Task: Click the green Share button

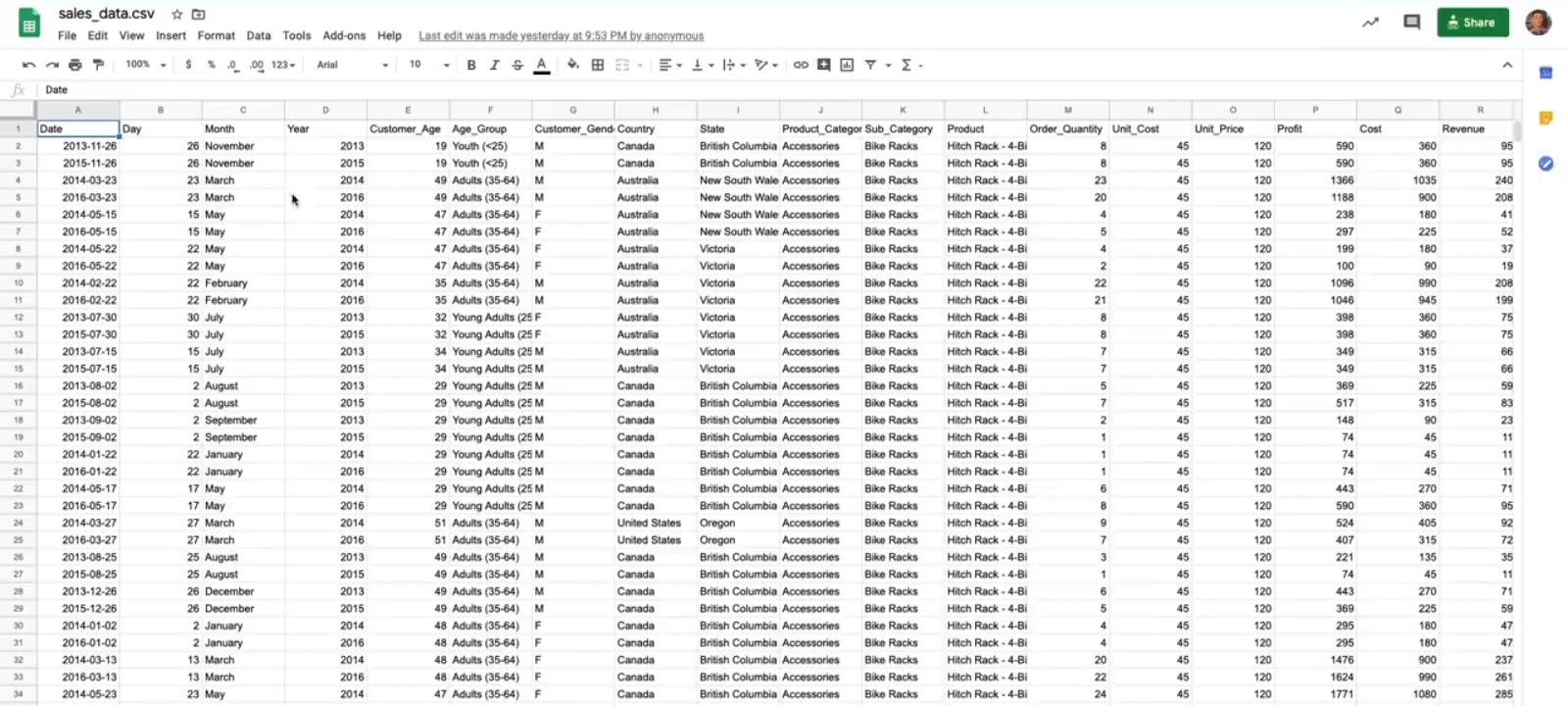Action: pyautogui.click(x=1472, y=23)
